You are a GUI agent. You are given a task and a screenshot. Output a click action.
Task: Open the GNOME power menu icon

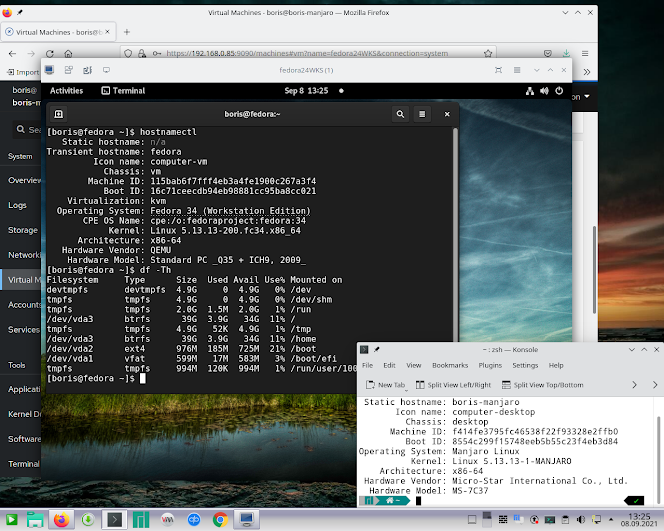(559, 91)
